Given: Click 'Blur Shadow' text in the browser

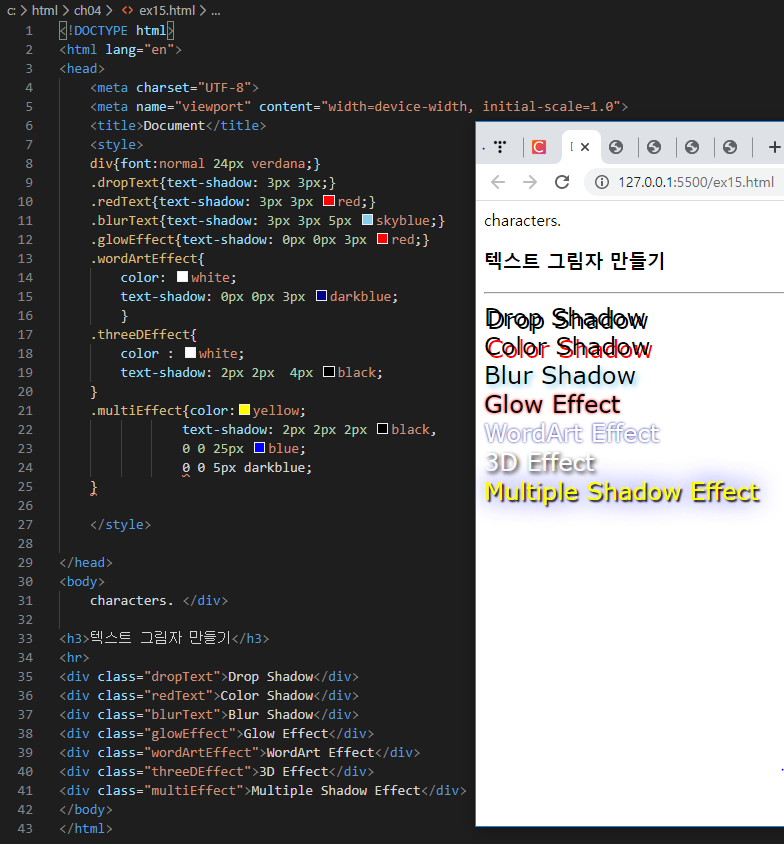Looking at the screenshot, I should click(560, 376).
